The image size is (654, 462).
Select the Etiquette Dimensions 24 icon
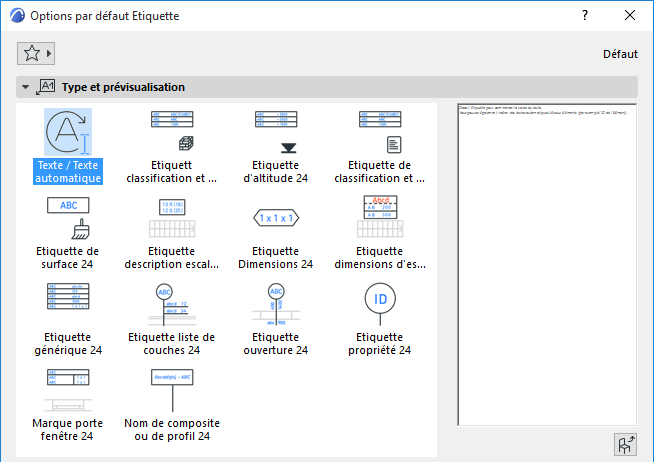point(276,218)
